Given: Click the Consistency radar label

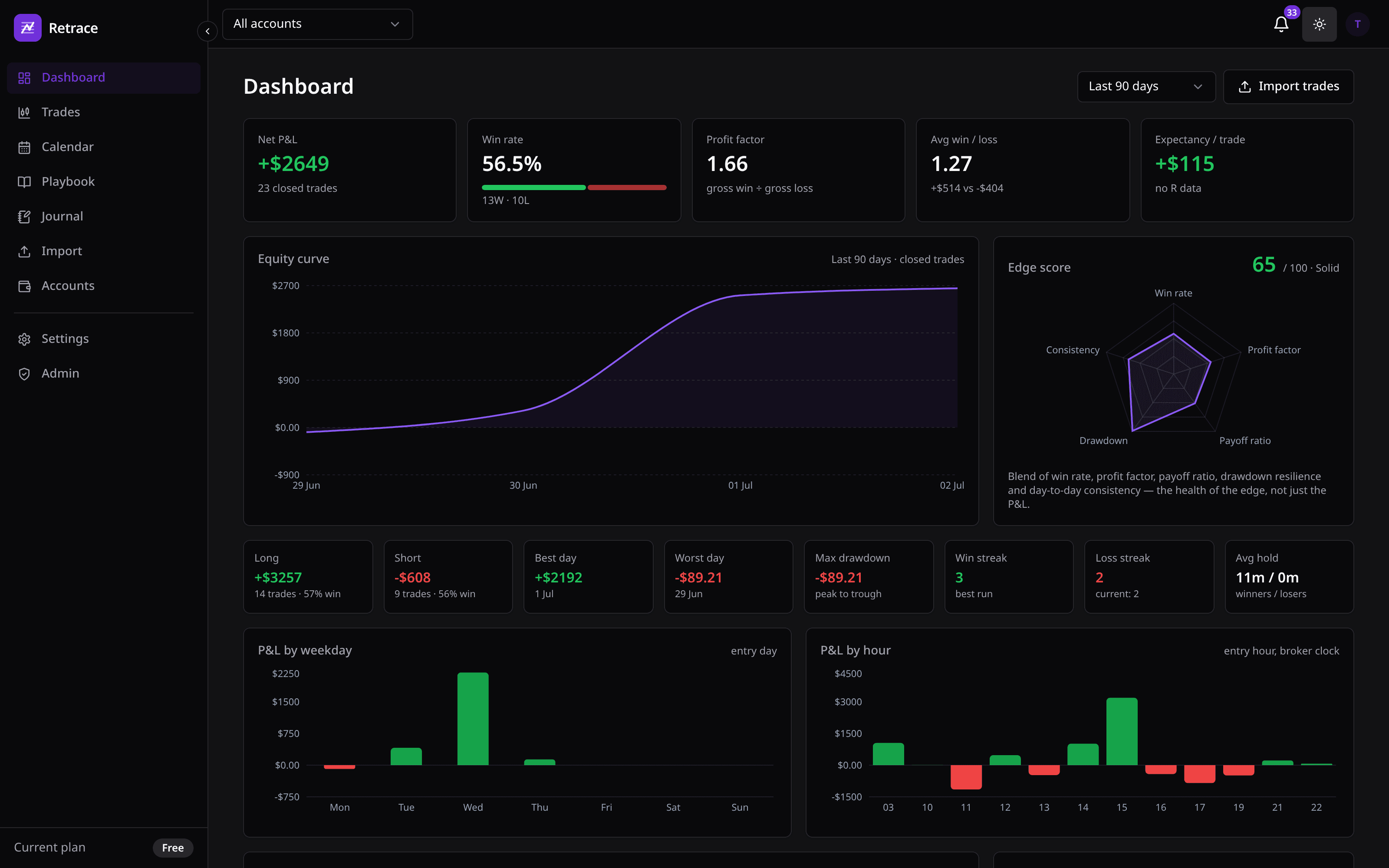Looking at the screenshot, I should pyautogui.click(x=1073, y=350).
